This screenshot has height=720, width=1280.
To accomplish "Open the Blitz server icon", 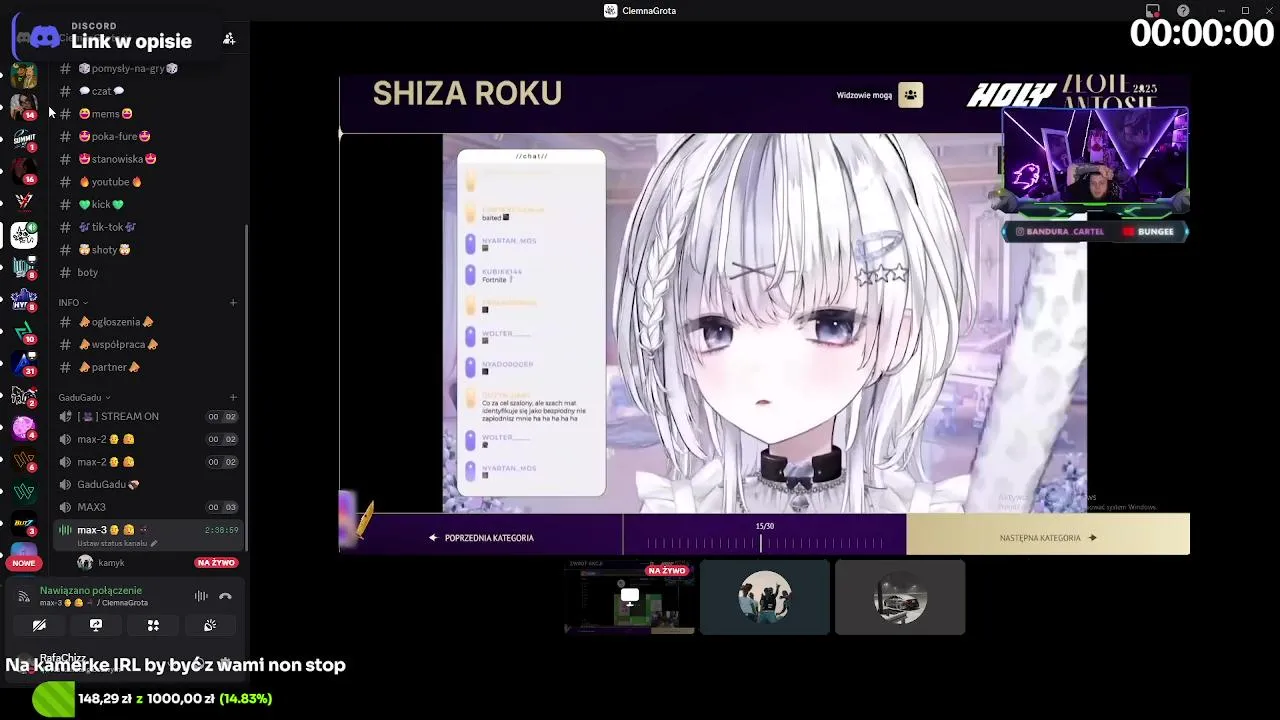I will point(24,524).
